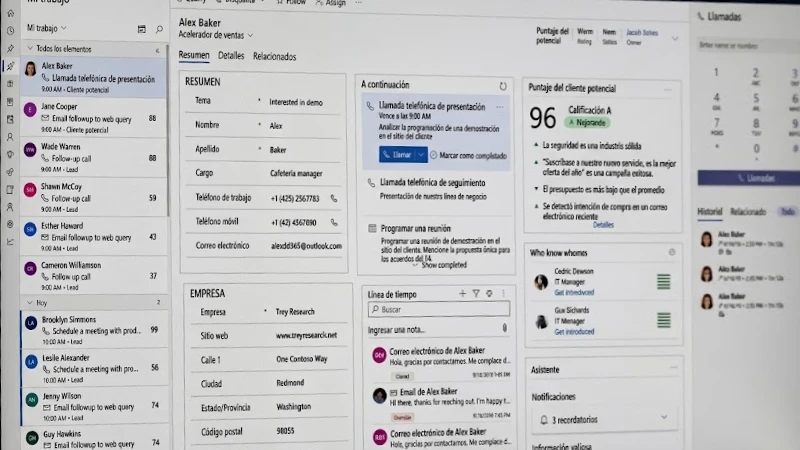Image resolution: width=800 pixels, height=450 pixels.
Task: Click the Assign command in toolbar
Action: coord(331,3)
